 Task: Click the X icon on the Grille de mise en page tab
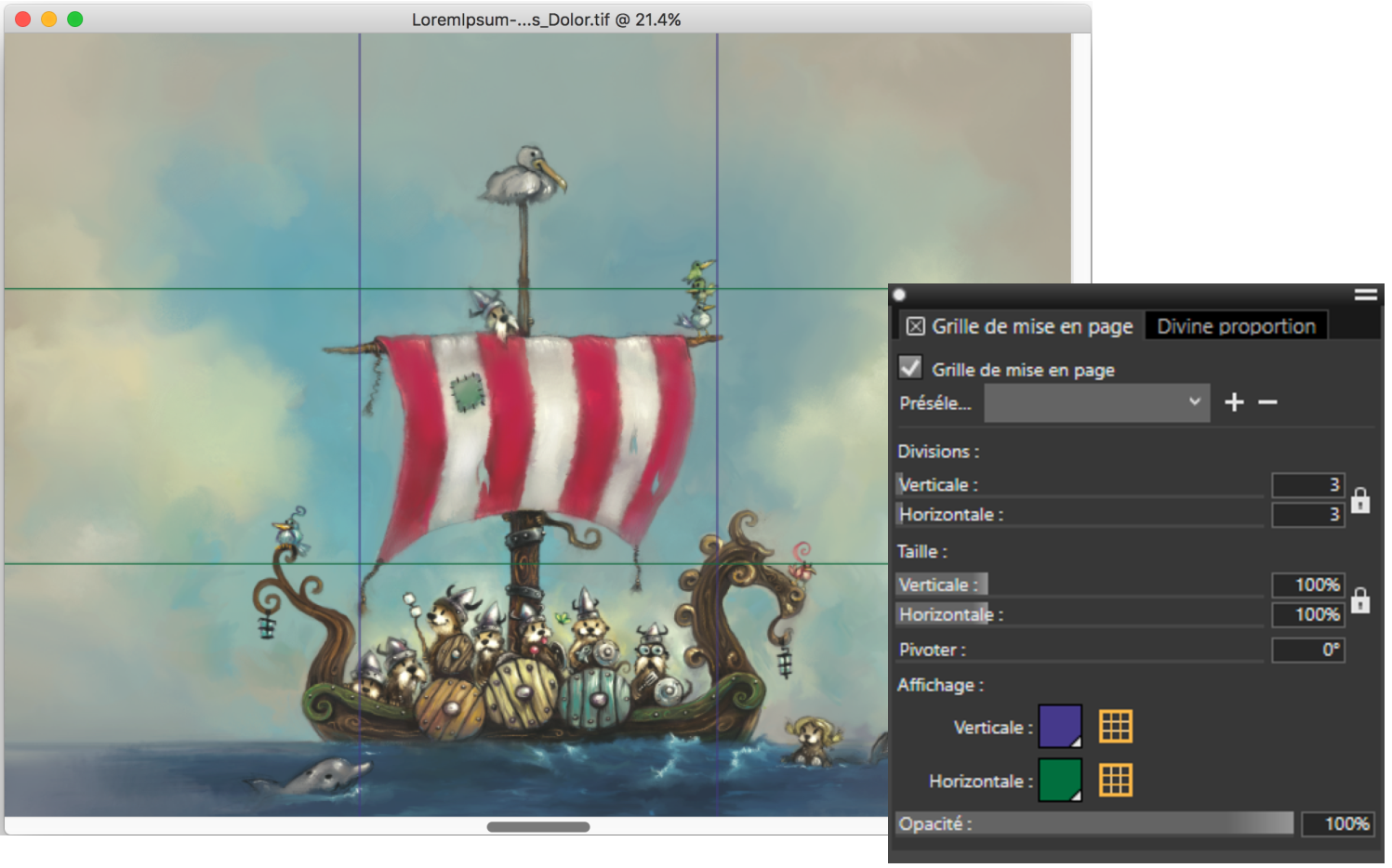[916, 326]
